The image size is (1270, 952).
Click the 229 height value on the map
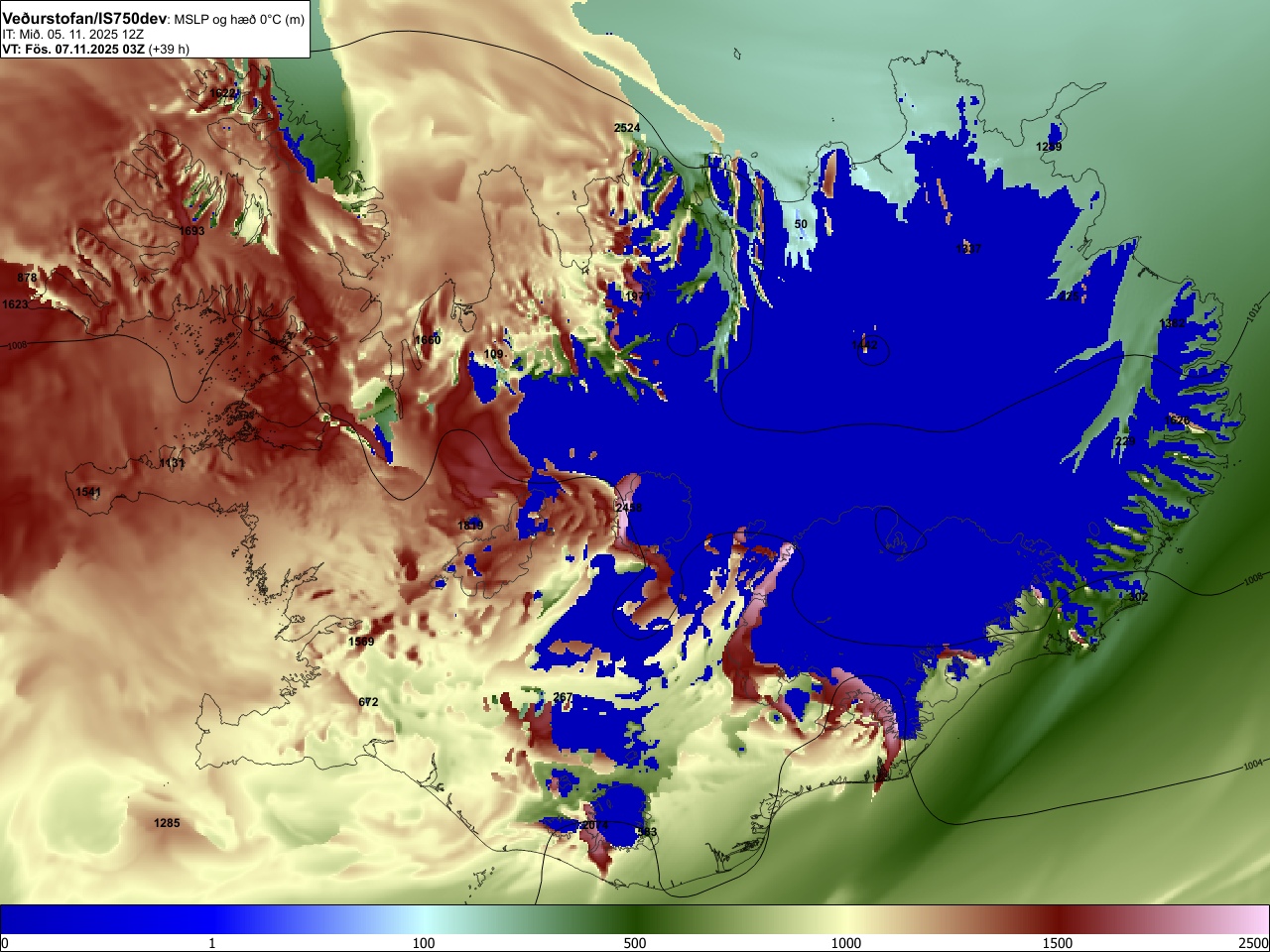1124,441
